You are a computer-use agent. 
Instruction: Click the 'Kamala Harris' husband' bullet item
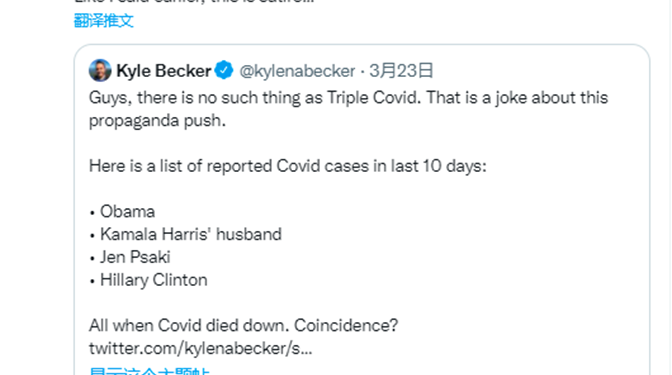point(185,234)
